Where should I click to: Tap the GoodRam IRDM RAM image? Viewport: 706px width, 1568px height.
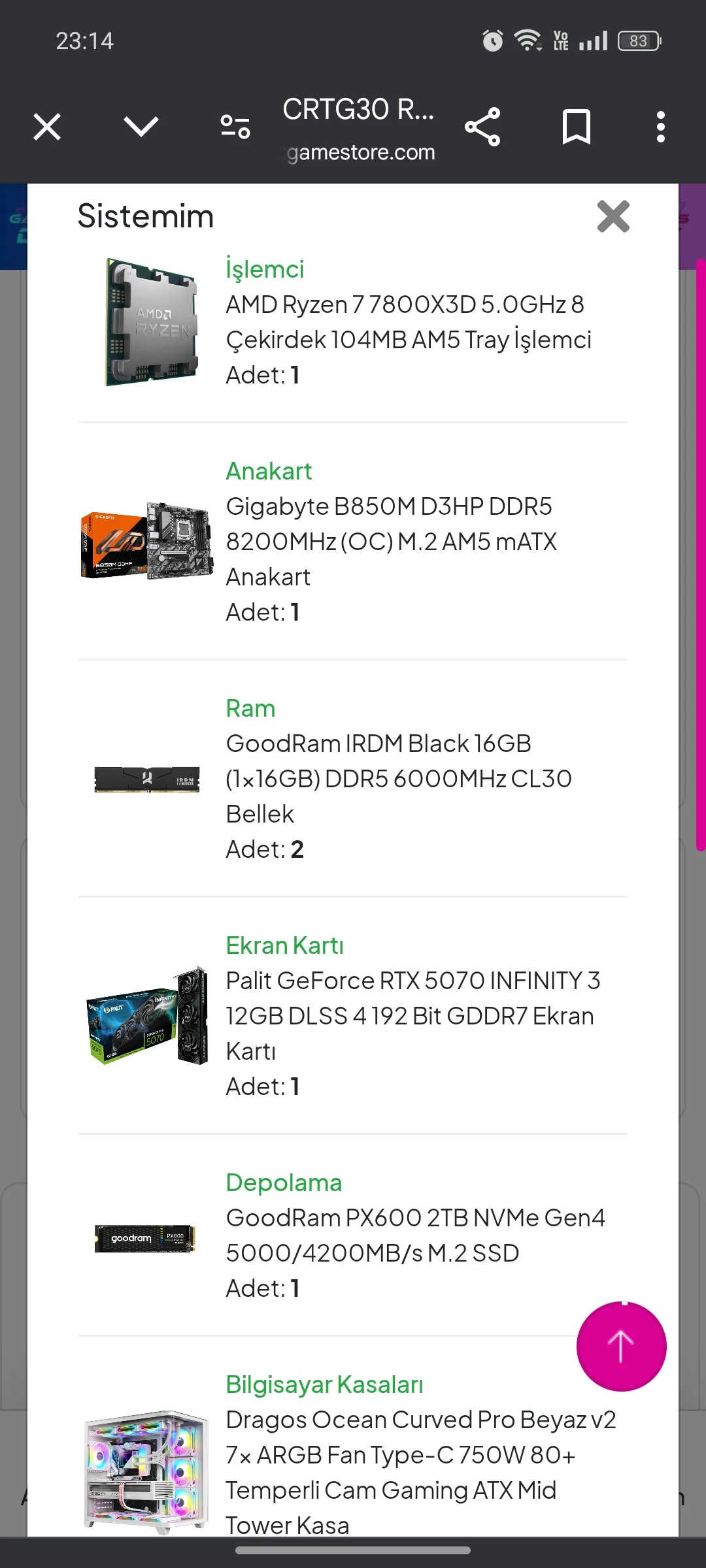[146, 779]
